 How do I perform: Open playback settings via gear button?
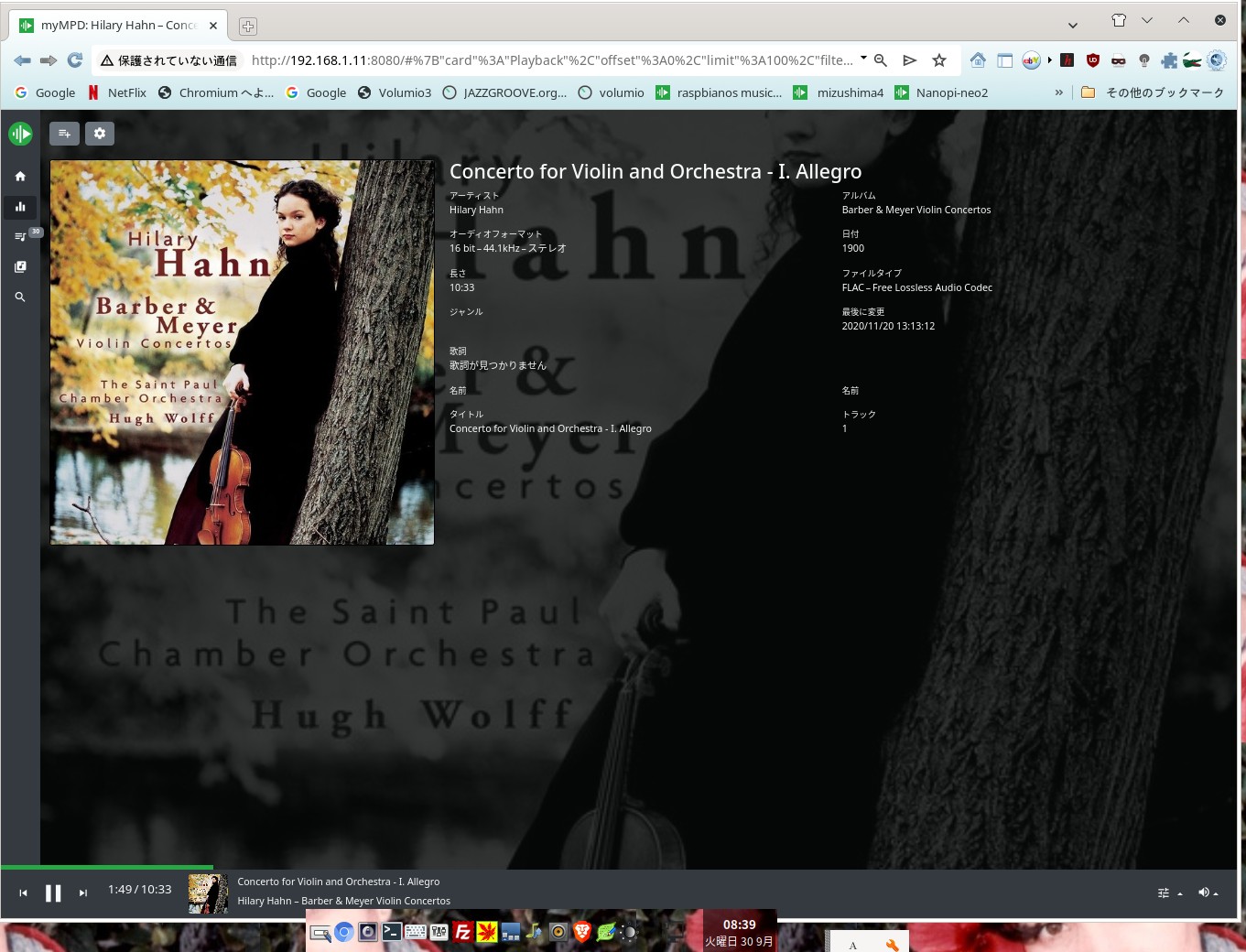100,134
